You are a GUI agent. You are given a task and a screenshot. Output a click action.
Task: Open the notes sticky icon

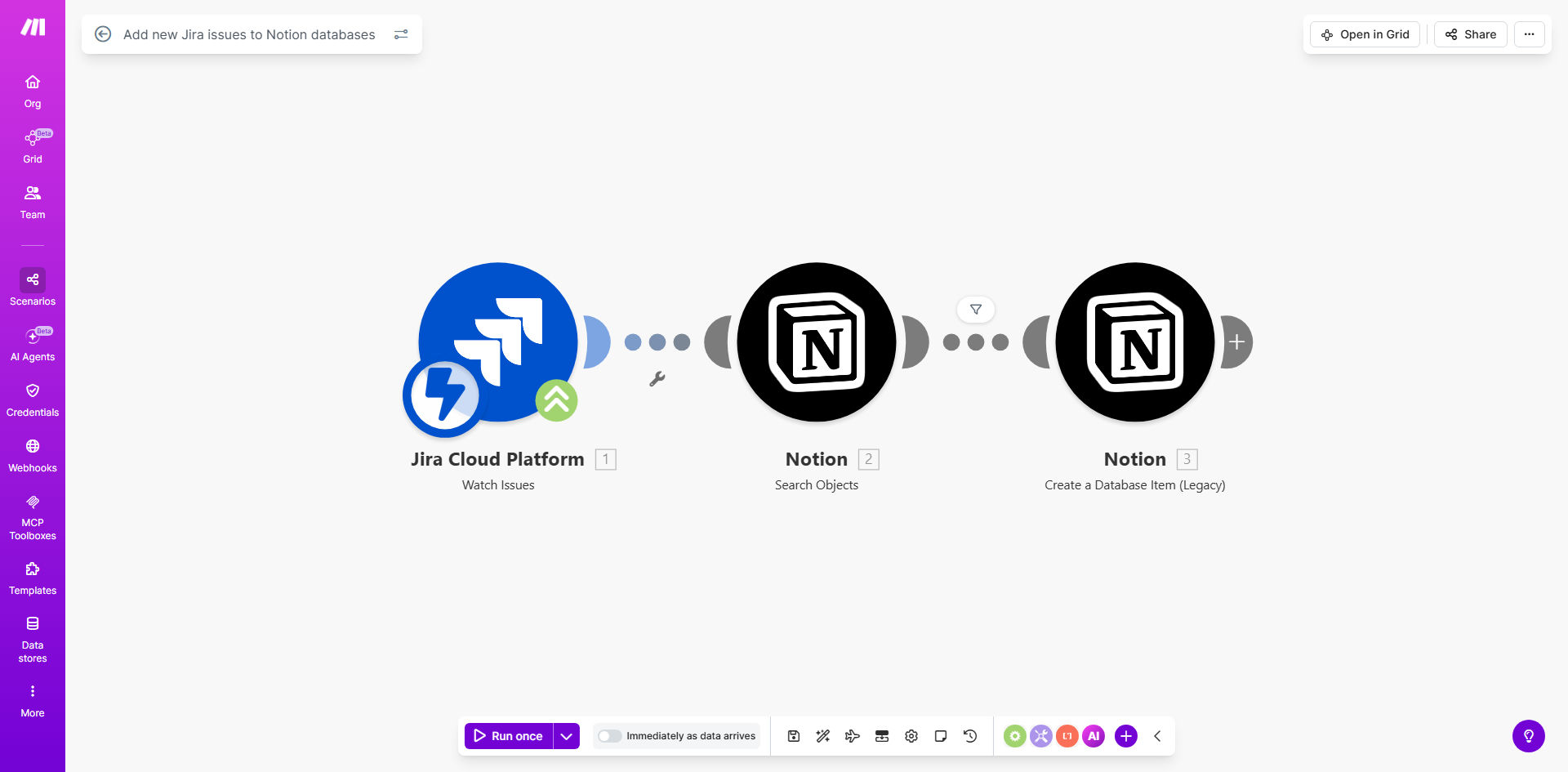(941, 736)
